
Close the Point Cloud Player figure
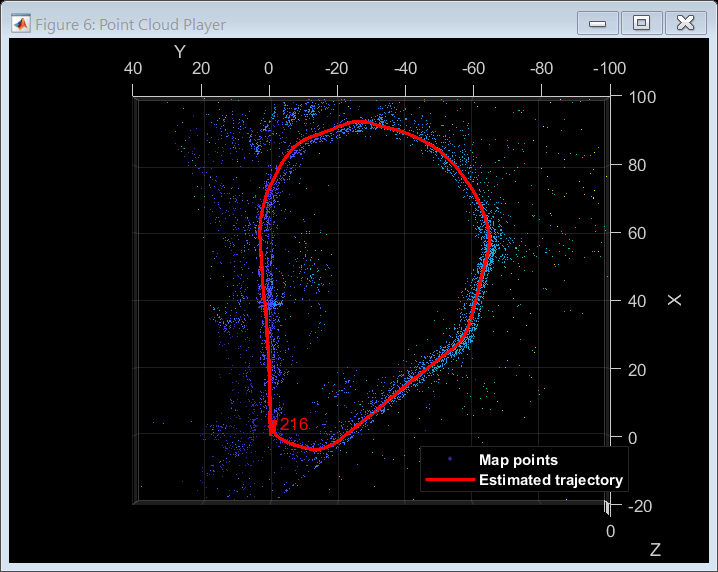[686, 23]
